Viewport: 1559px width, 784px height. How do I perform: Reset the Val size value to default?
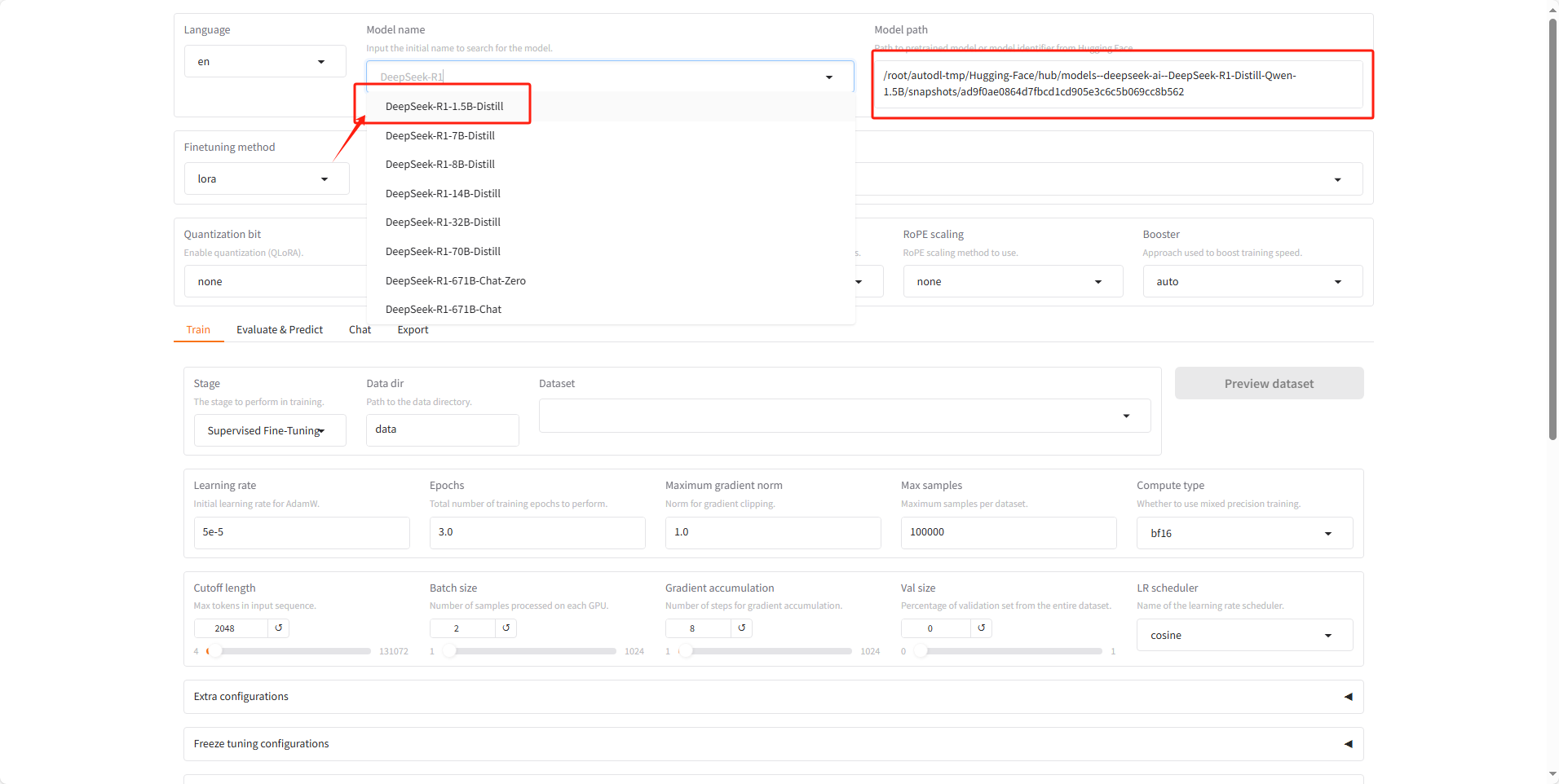point(982,628)
